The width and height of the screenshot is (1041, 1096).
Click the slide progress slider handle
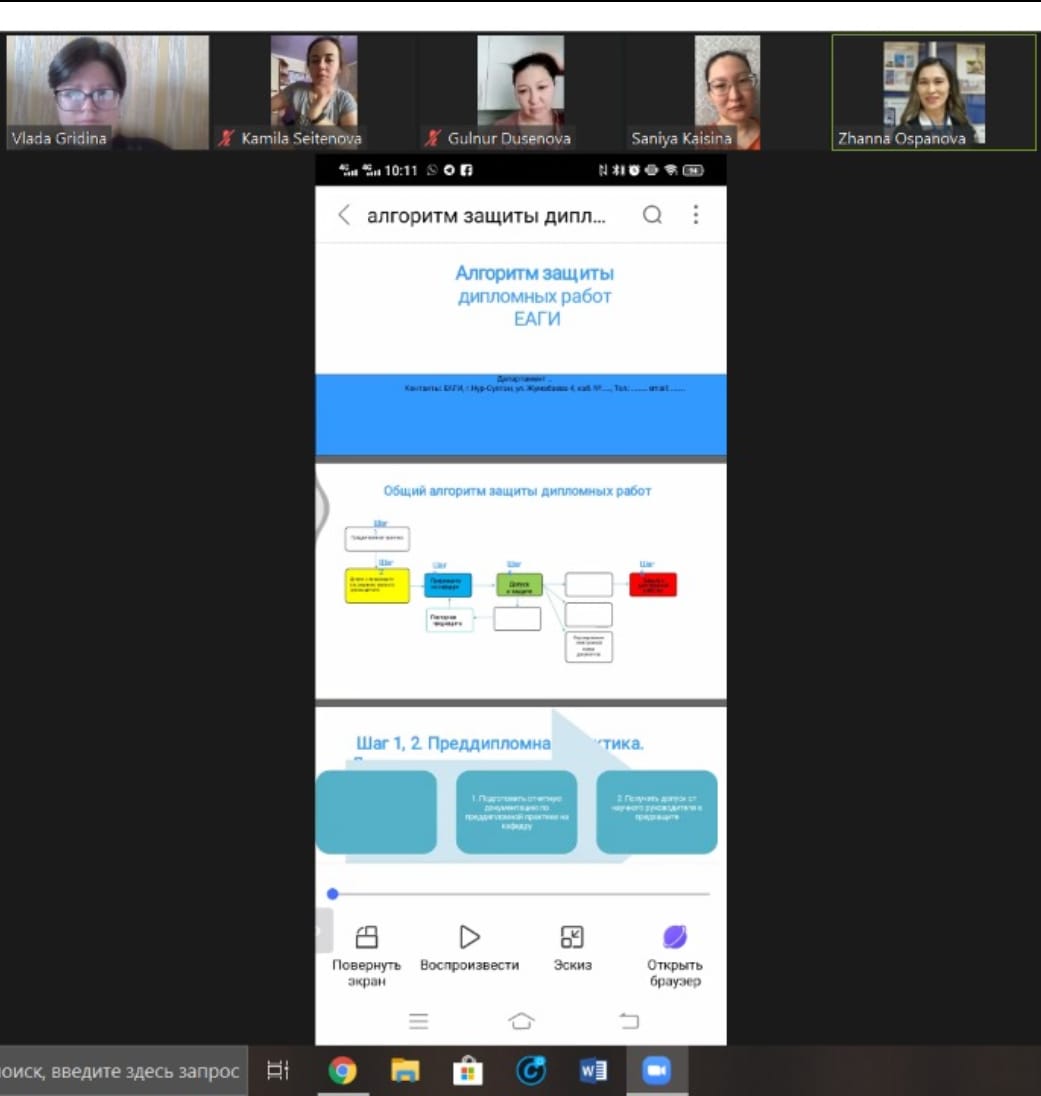pos(333,894)
